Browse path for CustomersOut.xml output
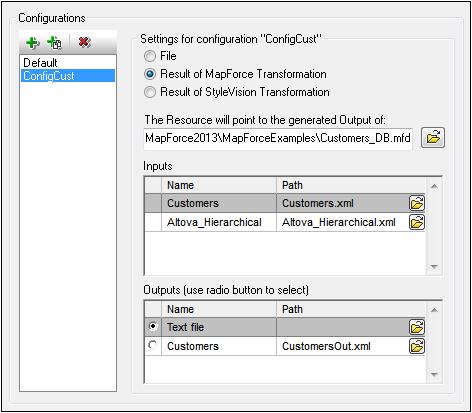Viewport: 472px width, 413px height. (x=417, y=346)
